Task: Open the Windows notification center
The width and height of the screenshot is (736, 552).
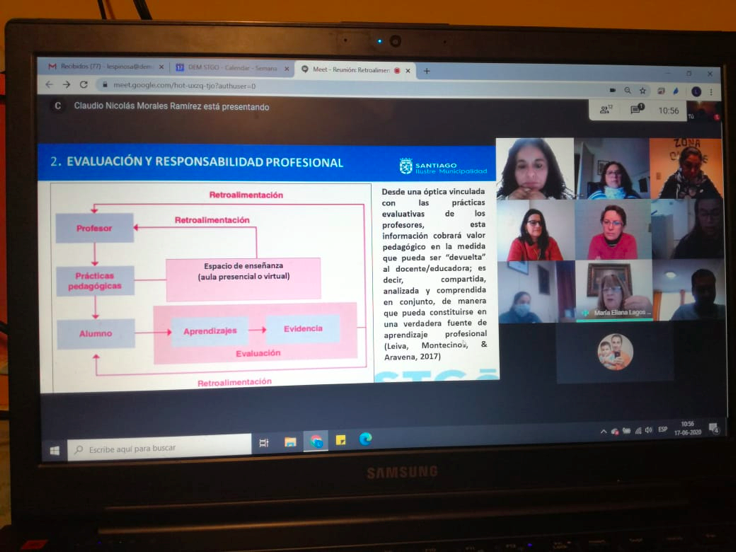Action: (x=713, y=428)
